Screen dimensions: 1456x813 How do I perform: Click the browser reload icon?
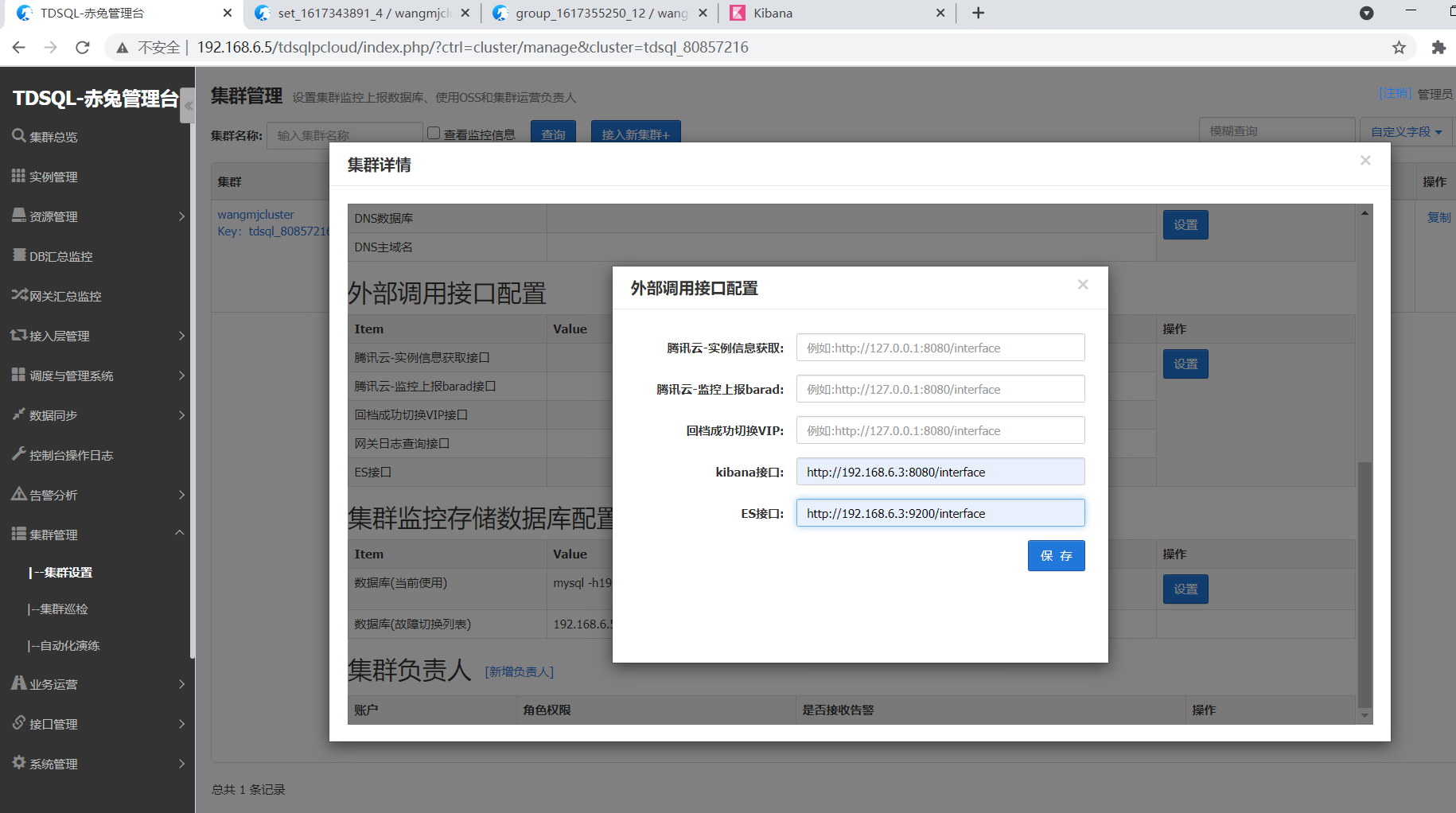[x=82, y=47]
